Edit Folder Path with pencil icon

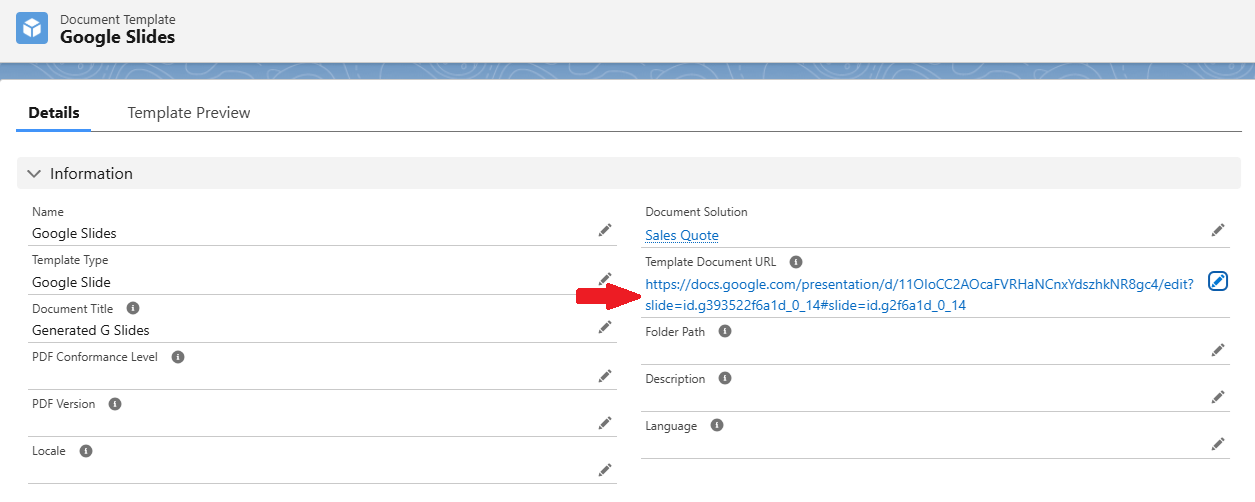click(x=1218, y=349)
